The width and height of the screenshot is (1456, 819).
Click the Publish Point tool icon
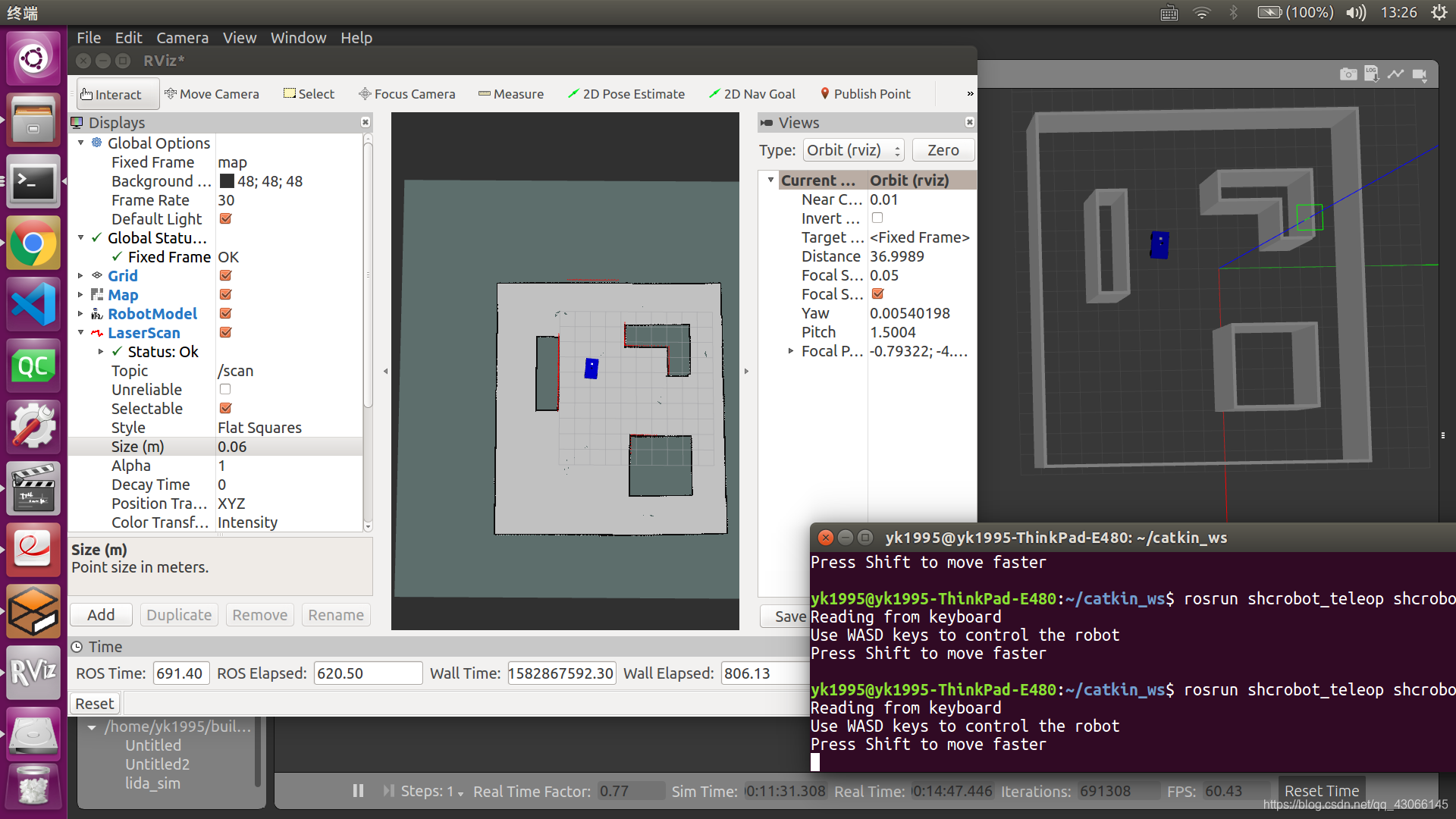click(824, 93)
